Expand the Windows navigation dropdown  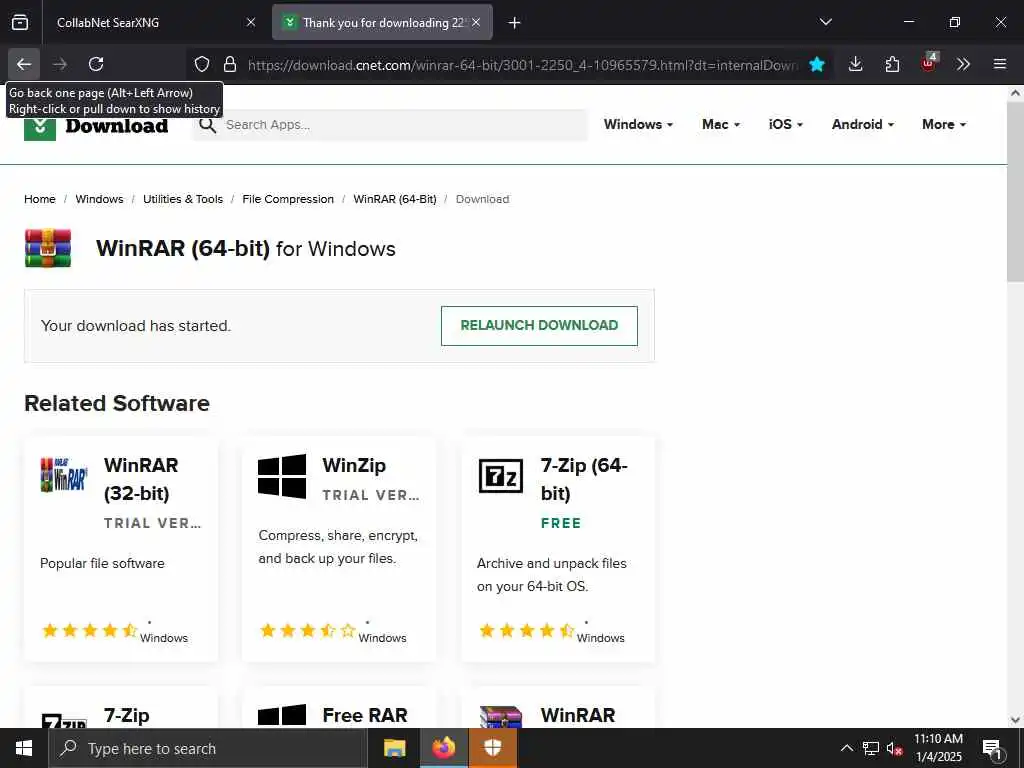[638, 124]
